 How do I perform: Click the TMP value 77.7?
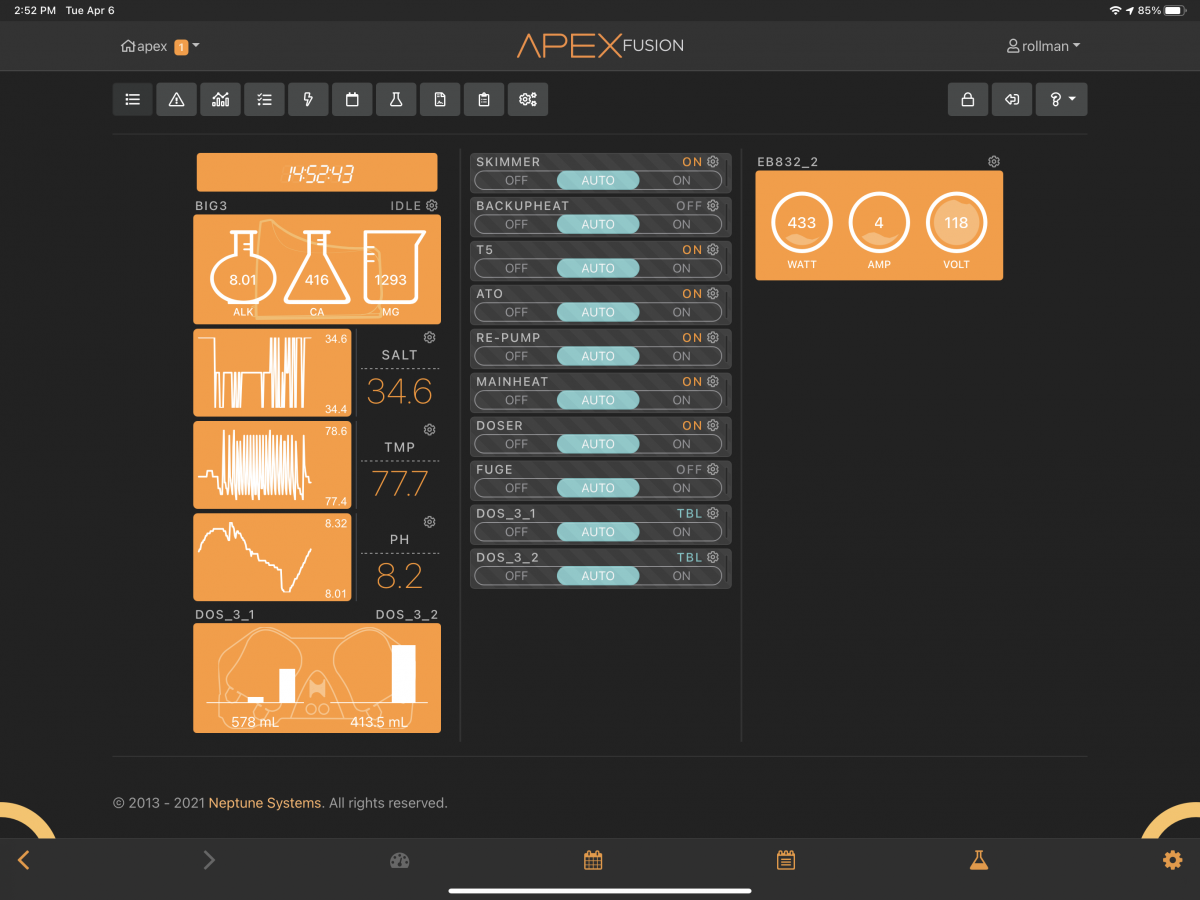400,484
